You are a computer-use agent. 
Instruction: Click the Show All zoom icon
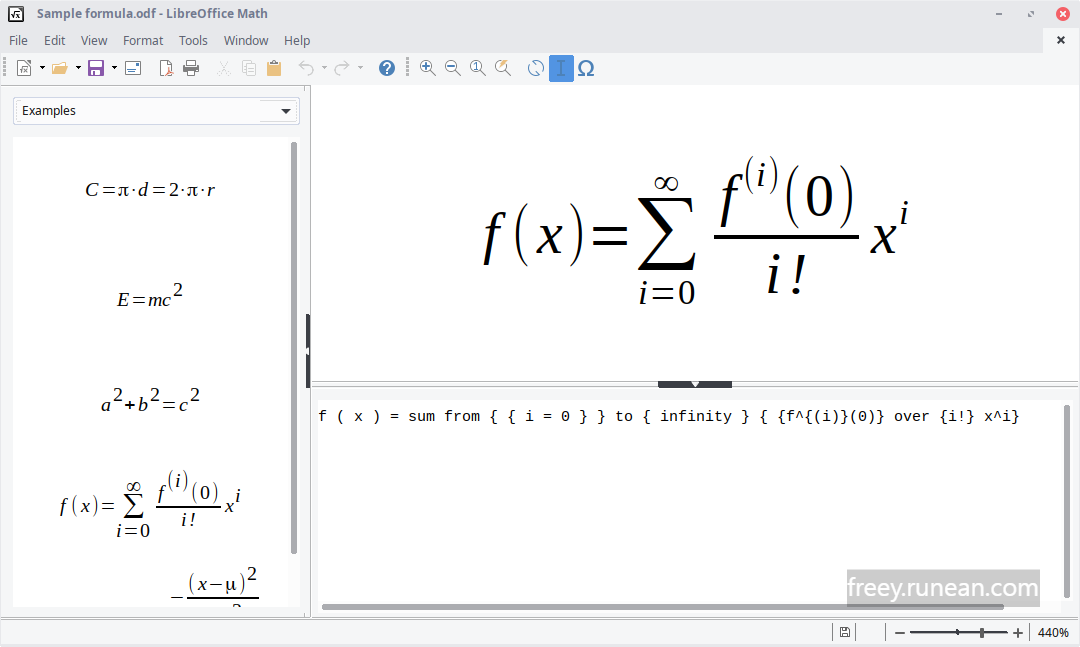click(x=502, y=68)
